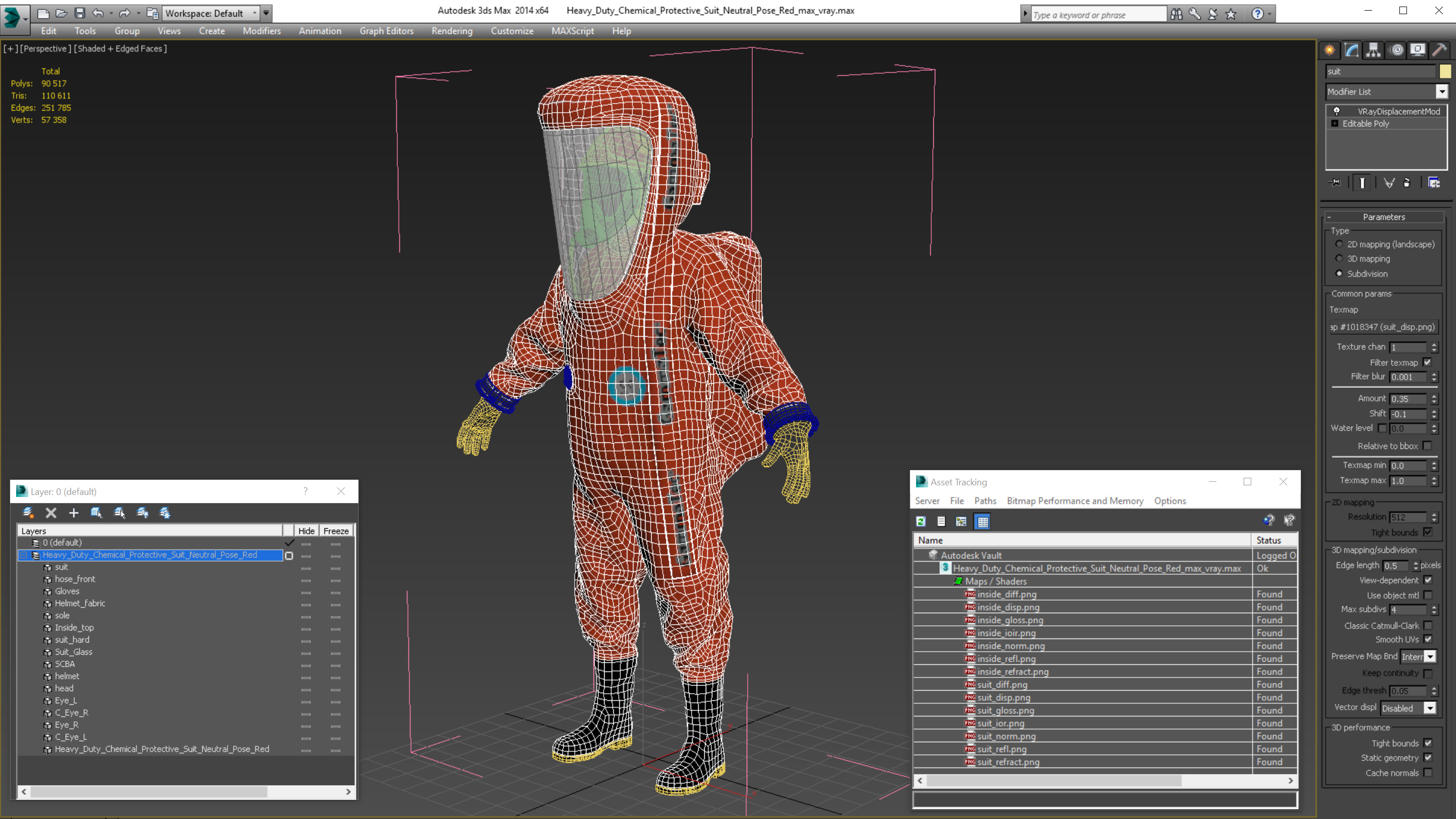Switch Asset Tracking to table view icon

tap(983, 521)
